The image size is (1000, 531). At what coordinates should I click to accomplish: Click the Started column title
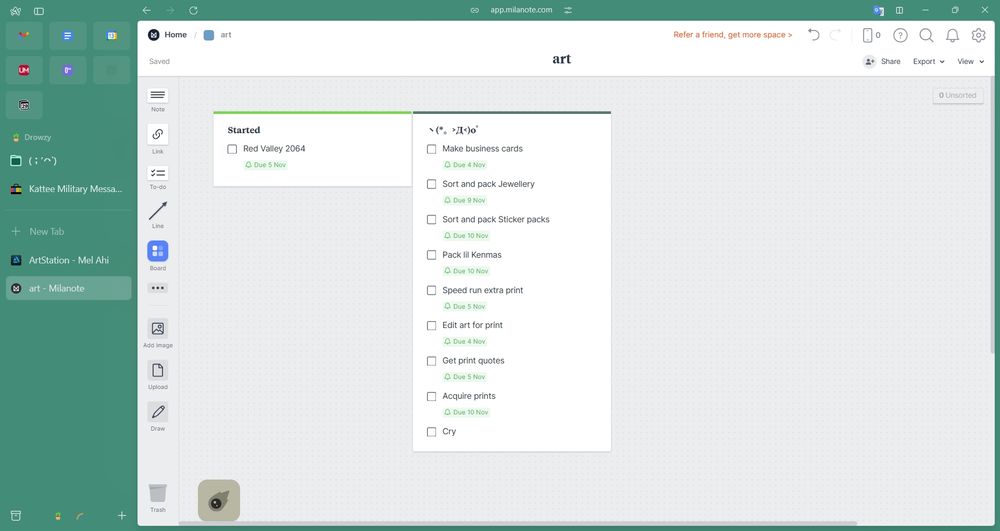point(244,130)
